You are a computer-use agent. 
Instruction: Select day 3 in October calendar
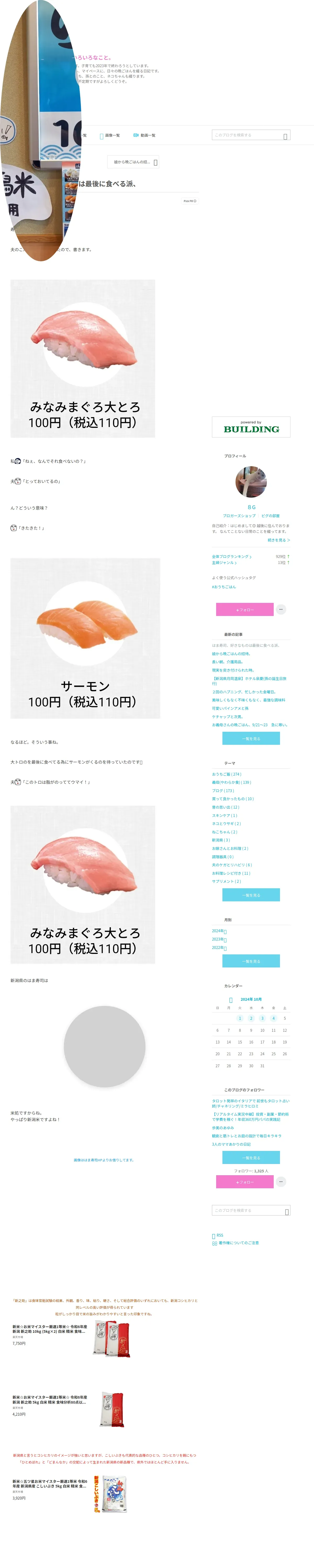[x=262, y=1018]
